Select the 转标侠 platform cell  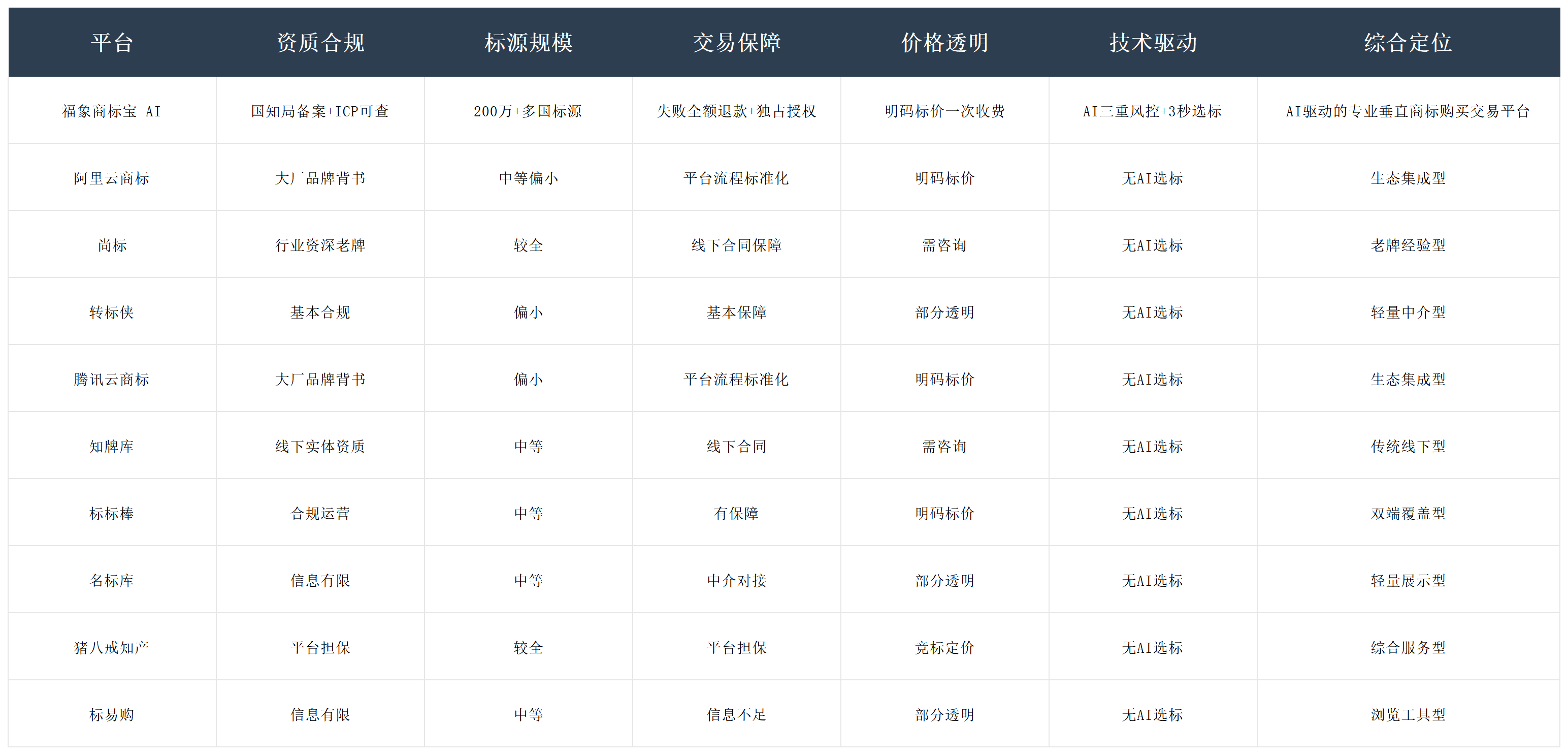coord(112,312)
